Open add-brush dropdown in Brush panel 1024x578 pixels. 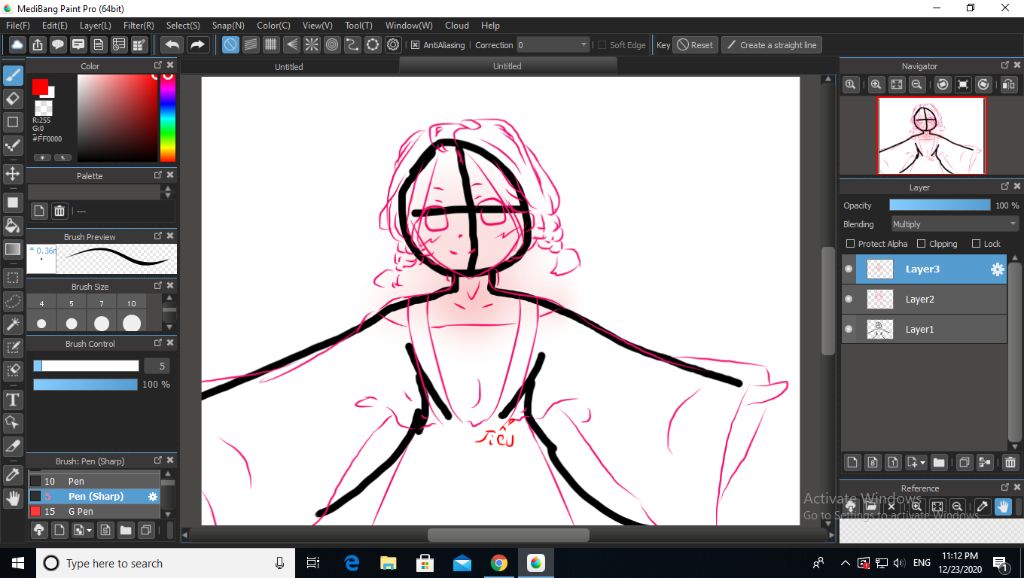tap(89, 530)
